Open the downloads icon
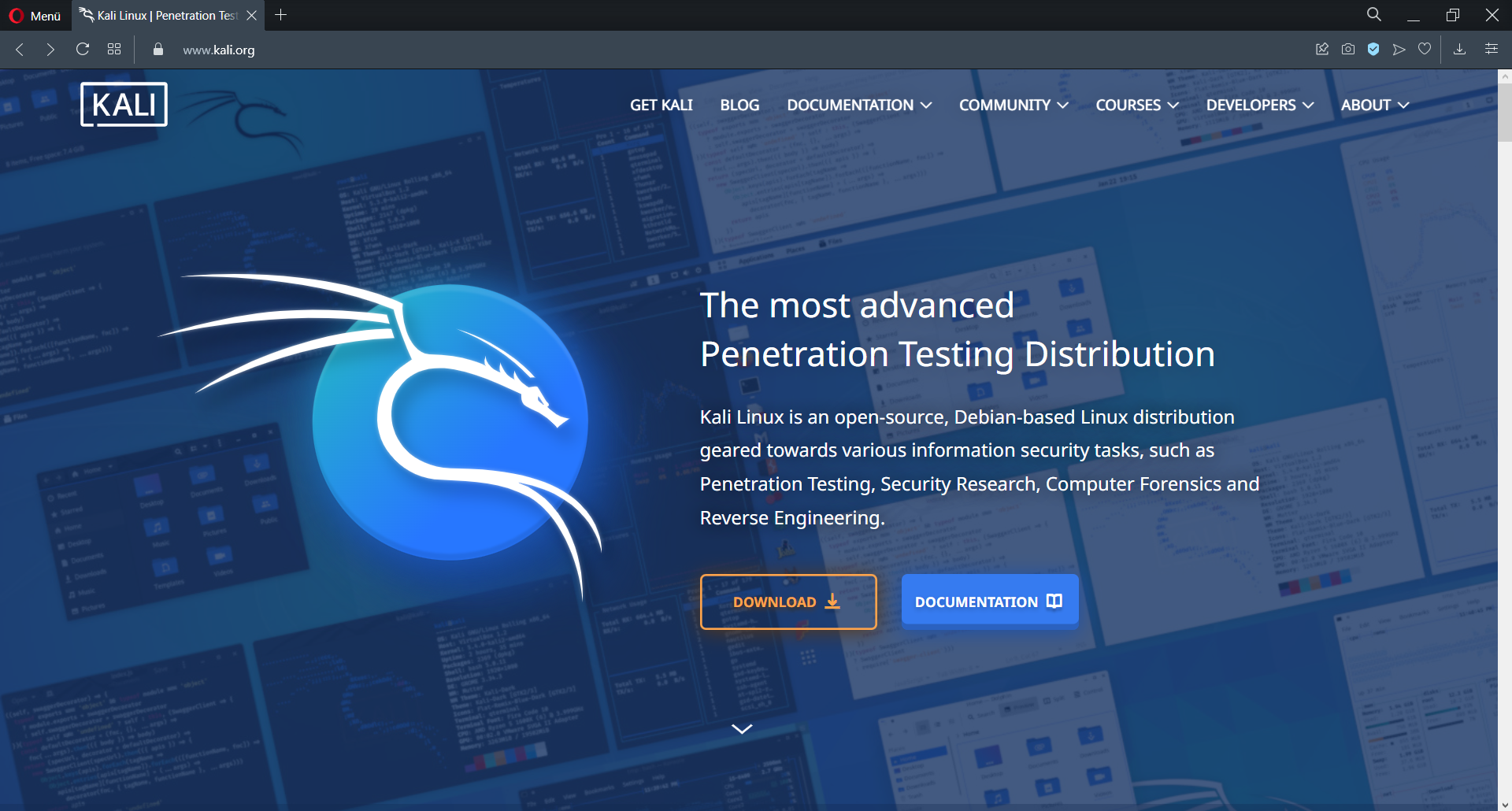Screen dimensions: 1512x811 click(1459, 49)
